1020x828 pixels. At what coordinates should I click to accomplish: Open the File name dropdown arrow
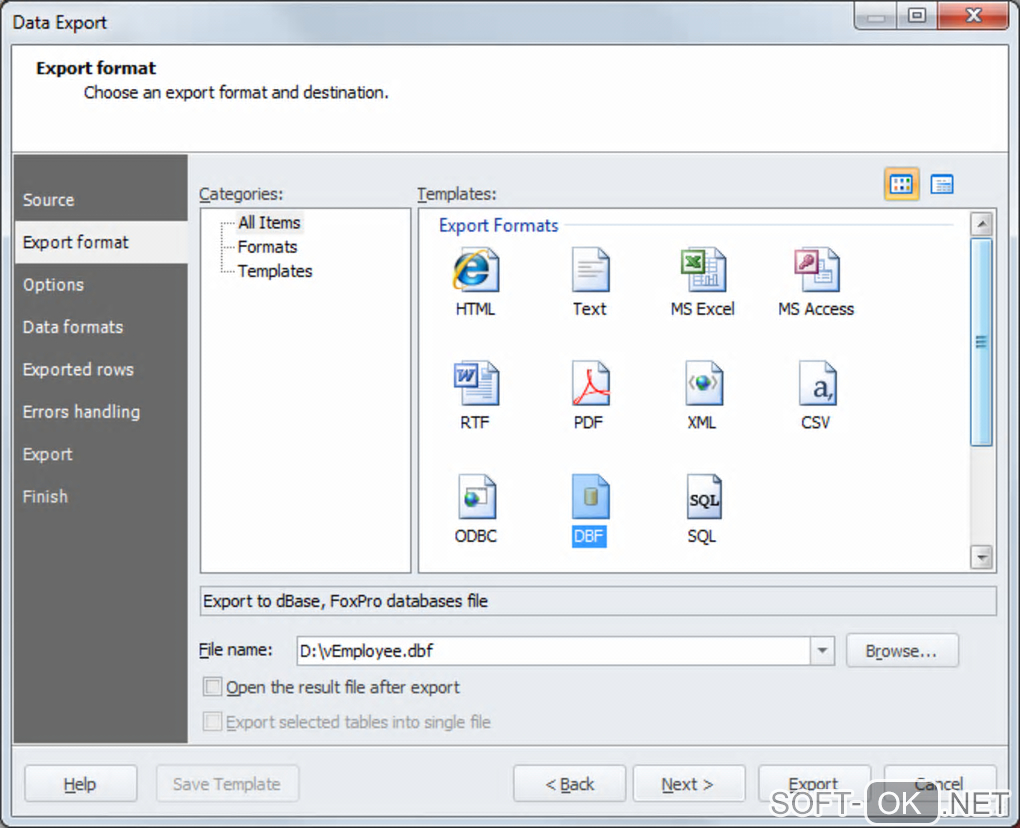pyautogui.click(x=822, y=650)
